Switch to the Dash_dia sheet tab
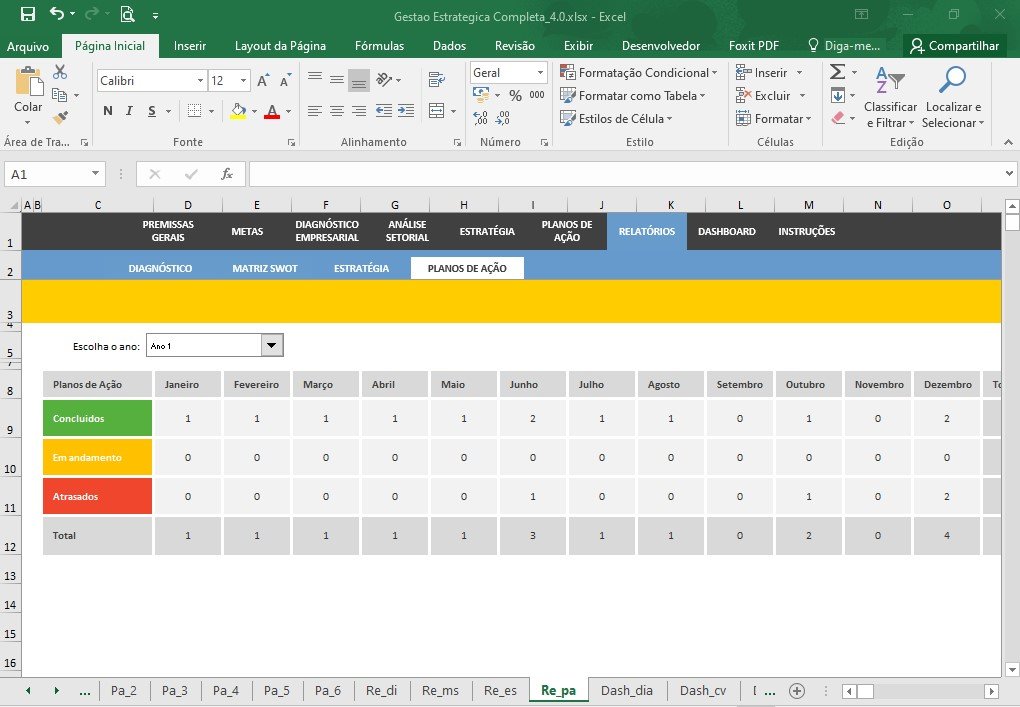This screenshot has width=1020, height=707. click(626, 690)
